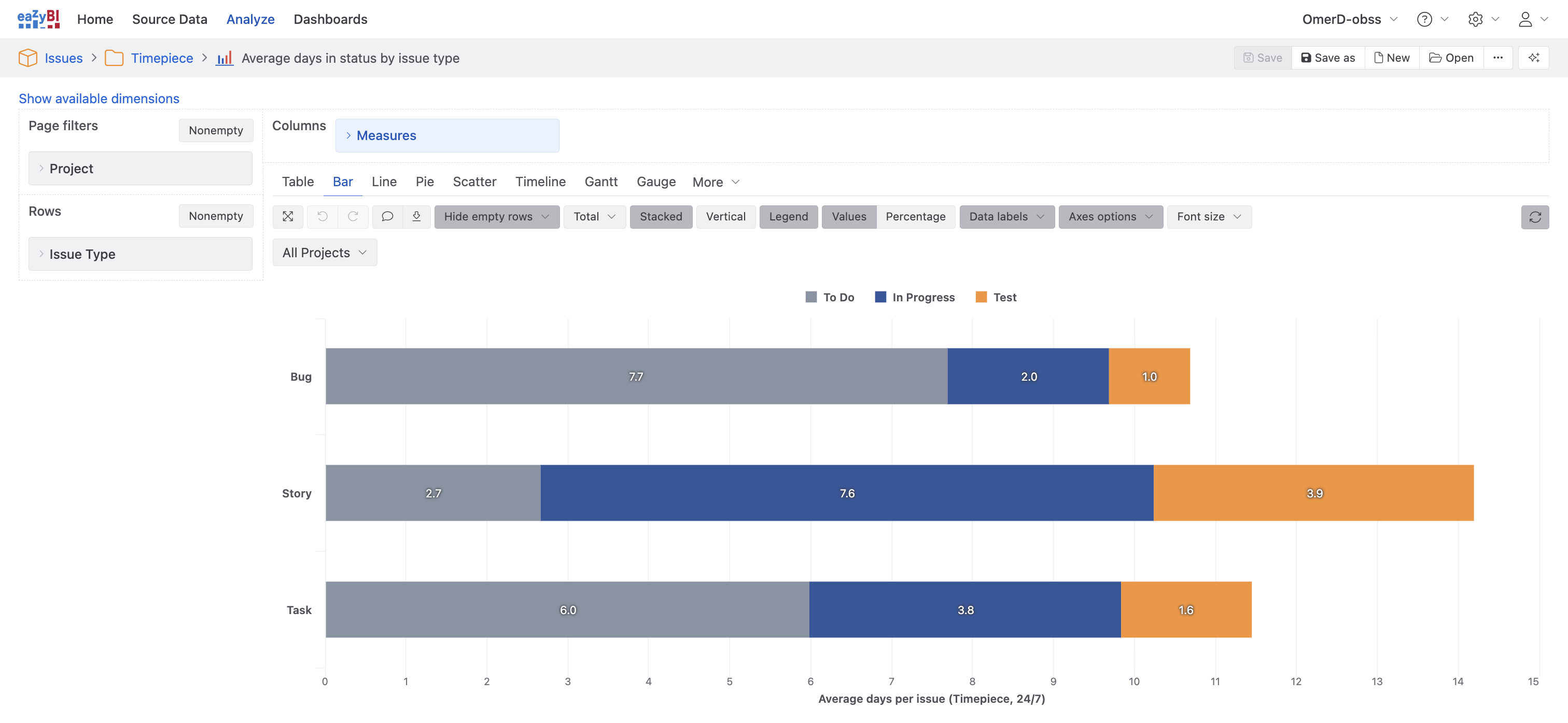
Task: Switch to the Gantt tab
Action: [x=601, y=182]
